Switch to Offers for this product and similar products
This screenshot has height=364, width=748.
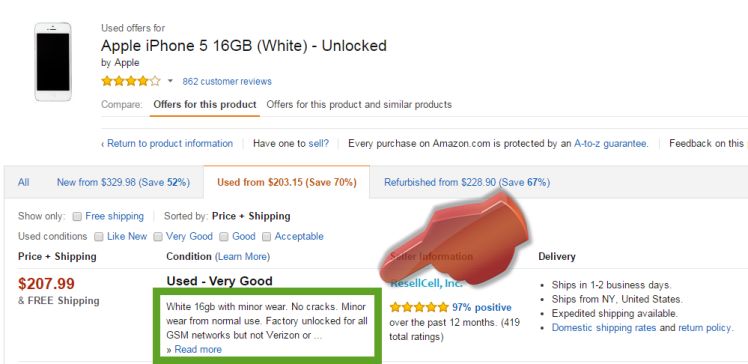coord(359,104)
